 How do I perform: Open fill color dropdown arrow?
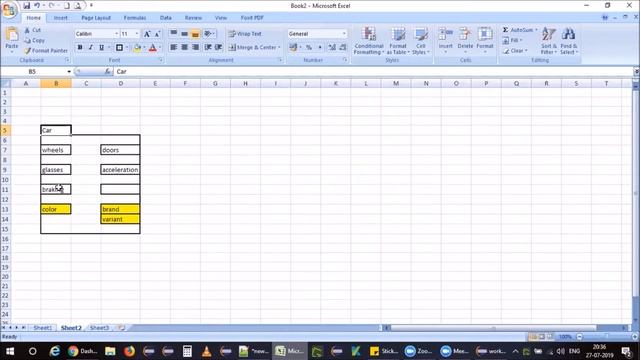click(144, 47)
